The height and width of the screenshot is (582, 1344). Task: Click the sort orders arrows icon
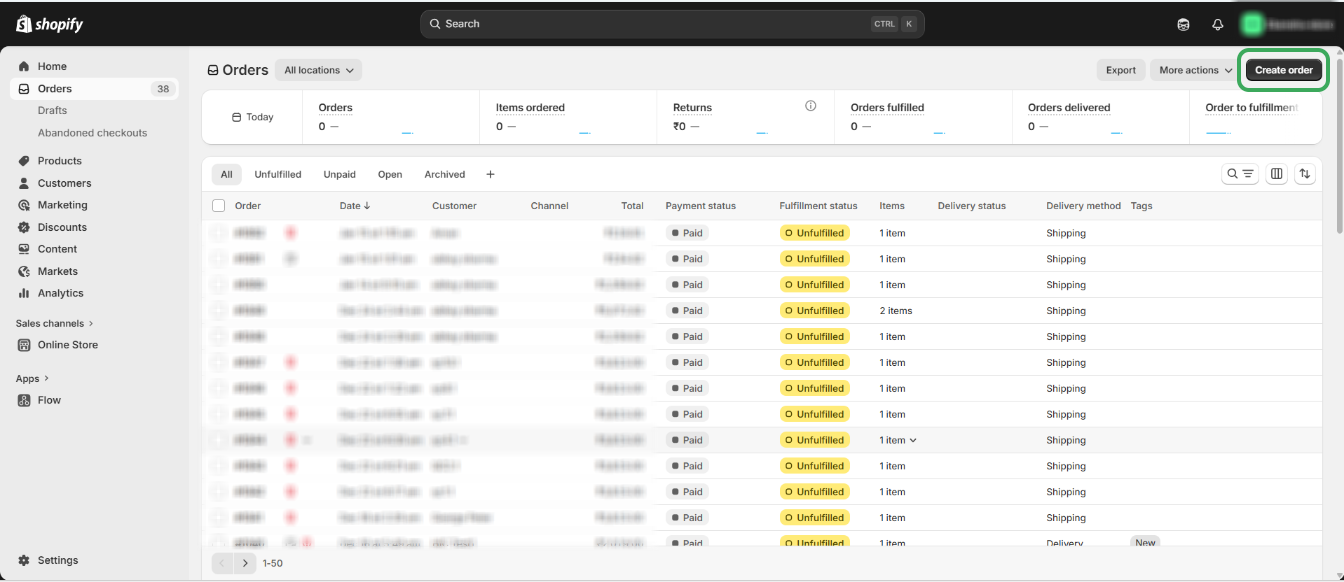coord(1305,174)
